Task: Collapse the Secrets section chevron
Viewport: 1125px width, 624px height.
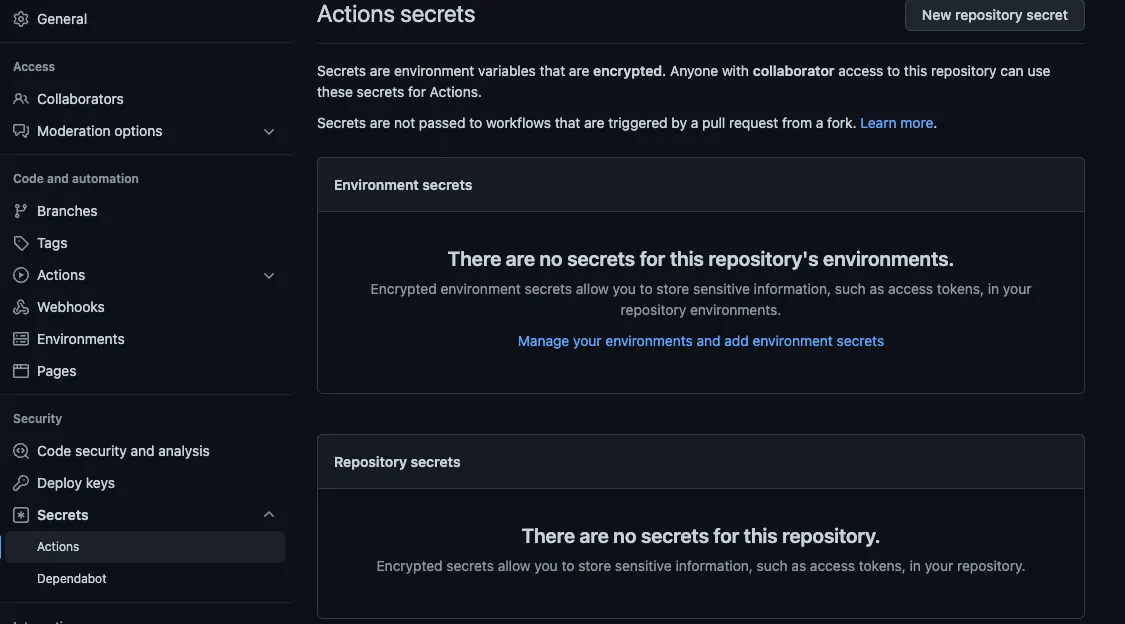Action: tap(269, 514)
